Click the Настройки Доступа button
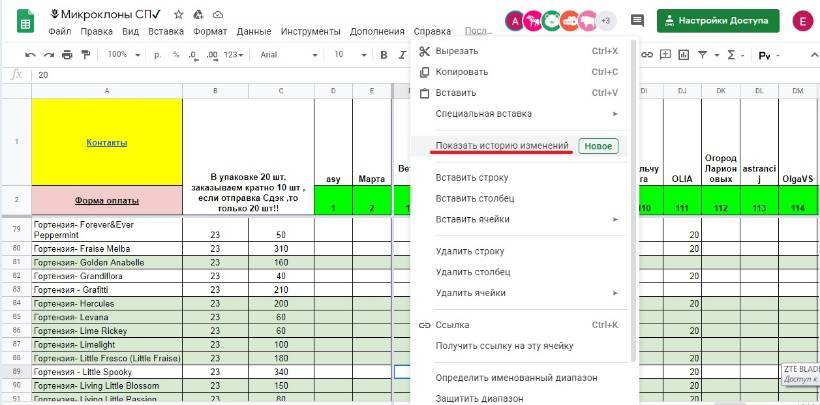 click(x=716, y=20)
